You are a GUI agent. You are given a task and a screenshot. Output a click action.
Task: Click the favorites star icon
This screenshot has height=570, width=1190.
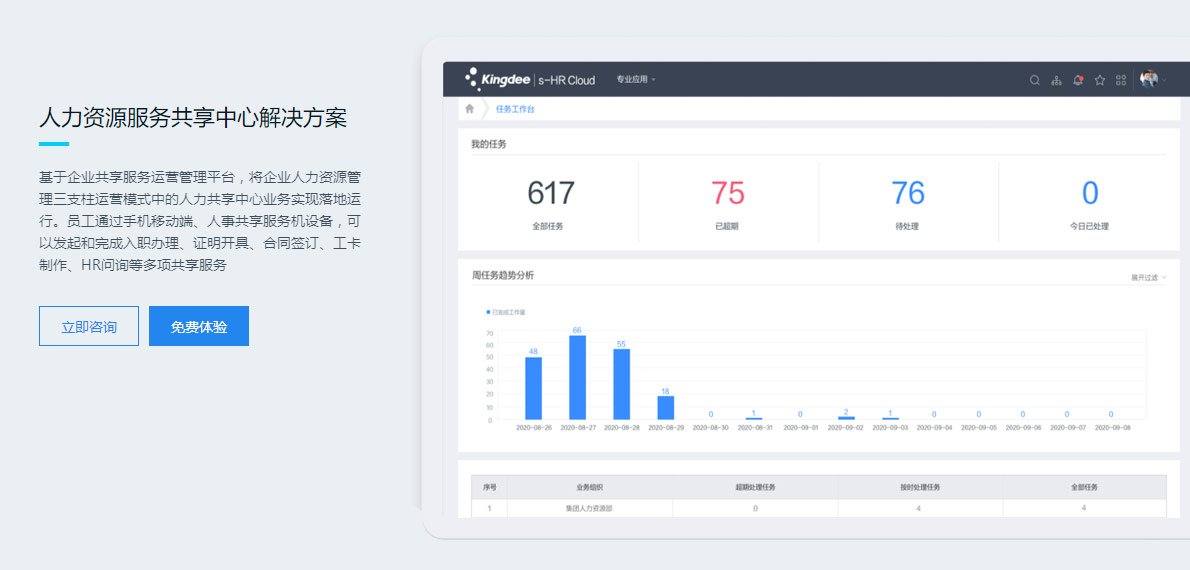pos(1100,80)
